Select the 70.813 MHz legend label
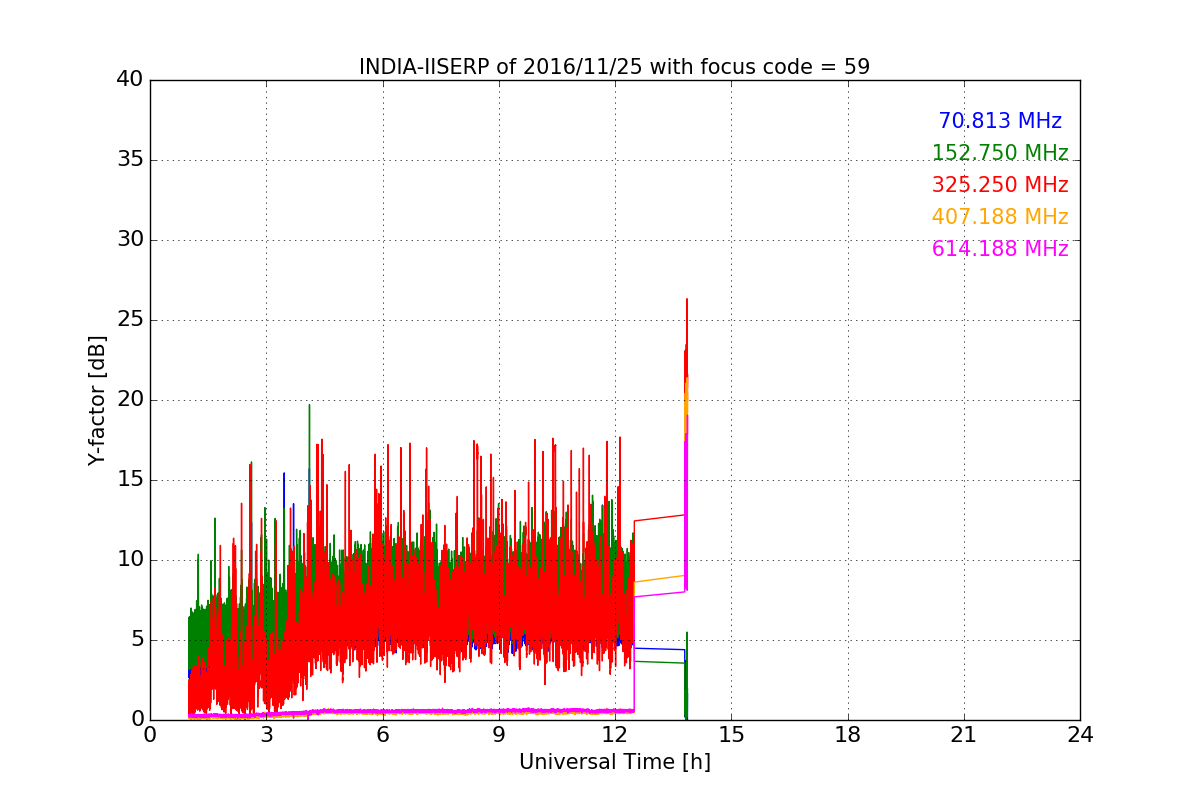1200x800 pixels. click(1000, 121)
